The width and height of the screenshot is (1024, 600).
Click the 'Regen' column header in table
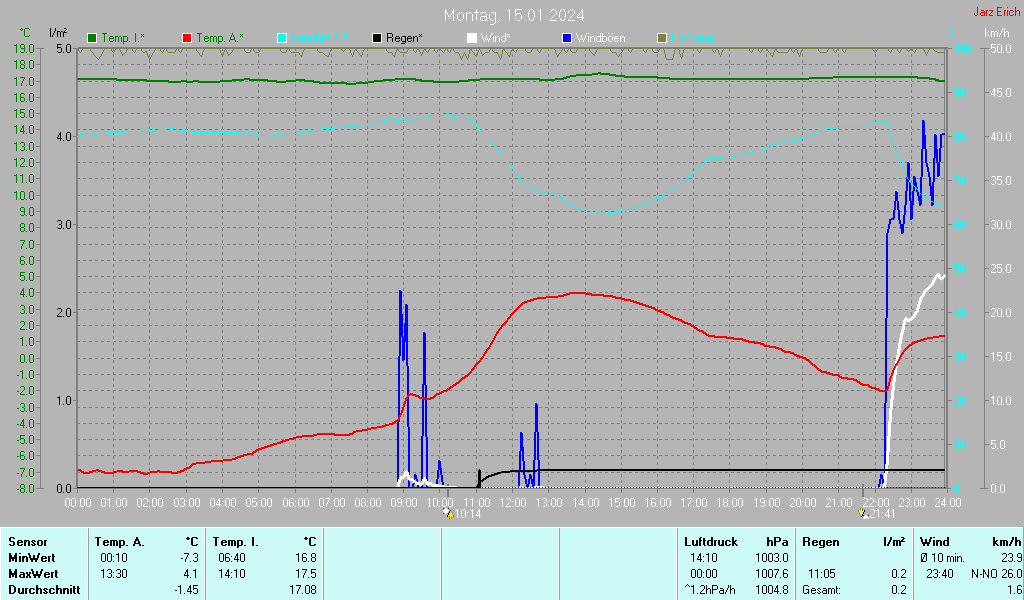tap(821, 542)
